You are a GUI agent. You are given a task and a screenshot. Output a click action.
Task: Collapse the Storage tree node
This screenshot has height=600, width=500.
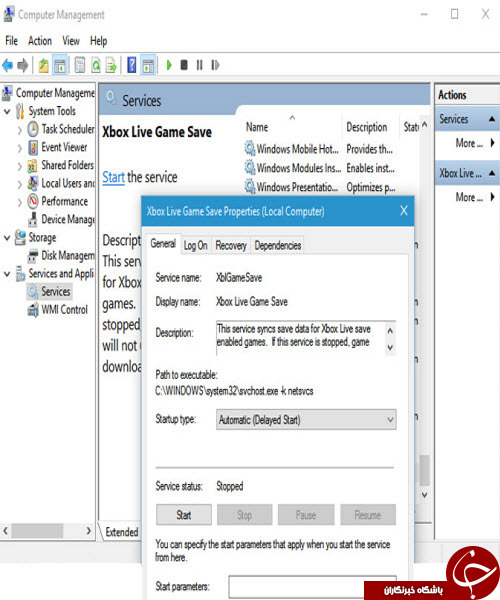7,238
